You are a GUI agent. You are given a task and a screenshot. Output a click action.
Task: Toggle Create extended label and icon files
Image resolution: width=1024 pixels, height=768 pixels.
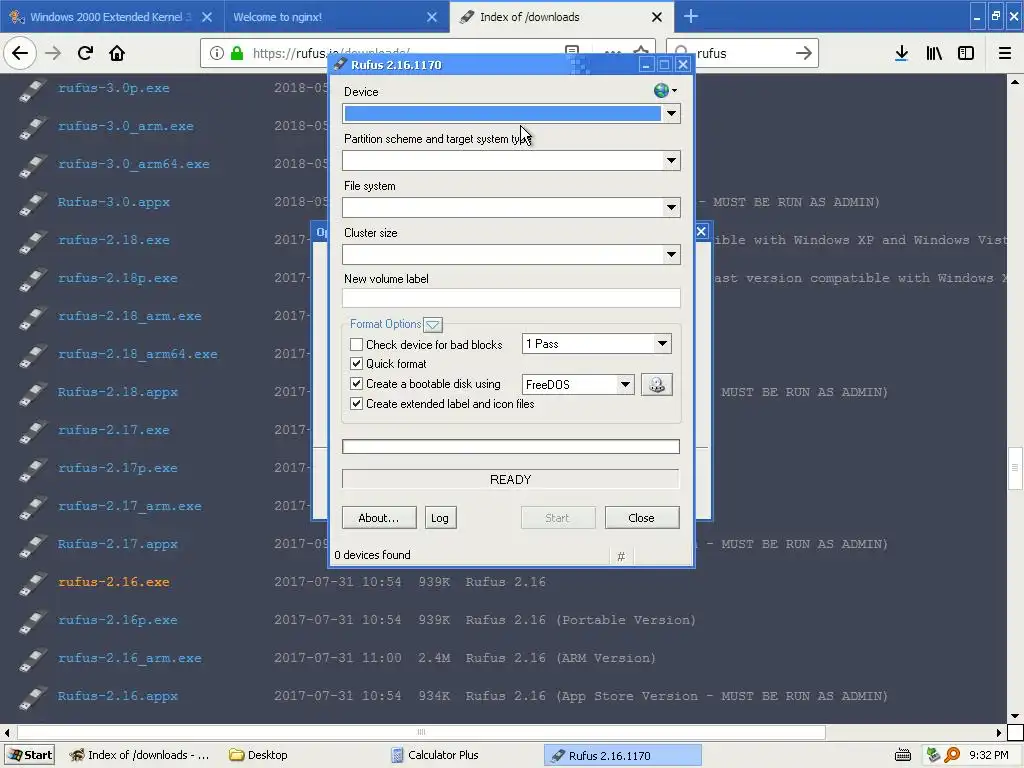click(357, 404)
